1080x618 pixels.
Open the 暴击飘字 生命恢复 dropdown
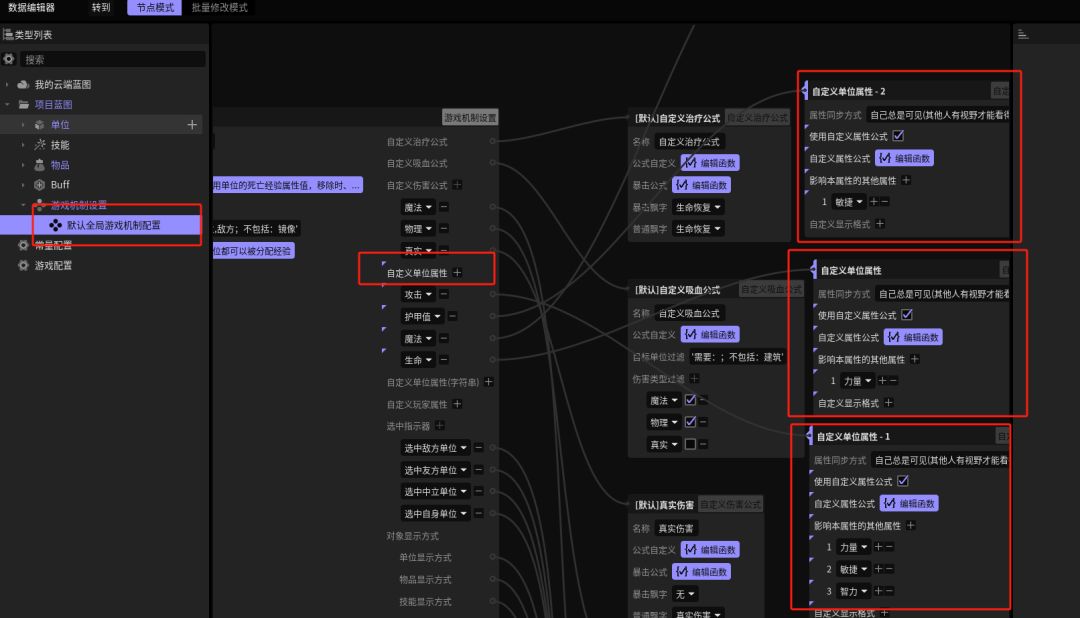[x=697, y=207]
